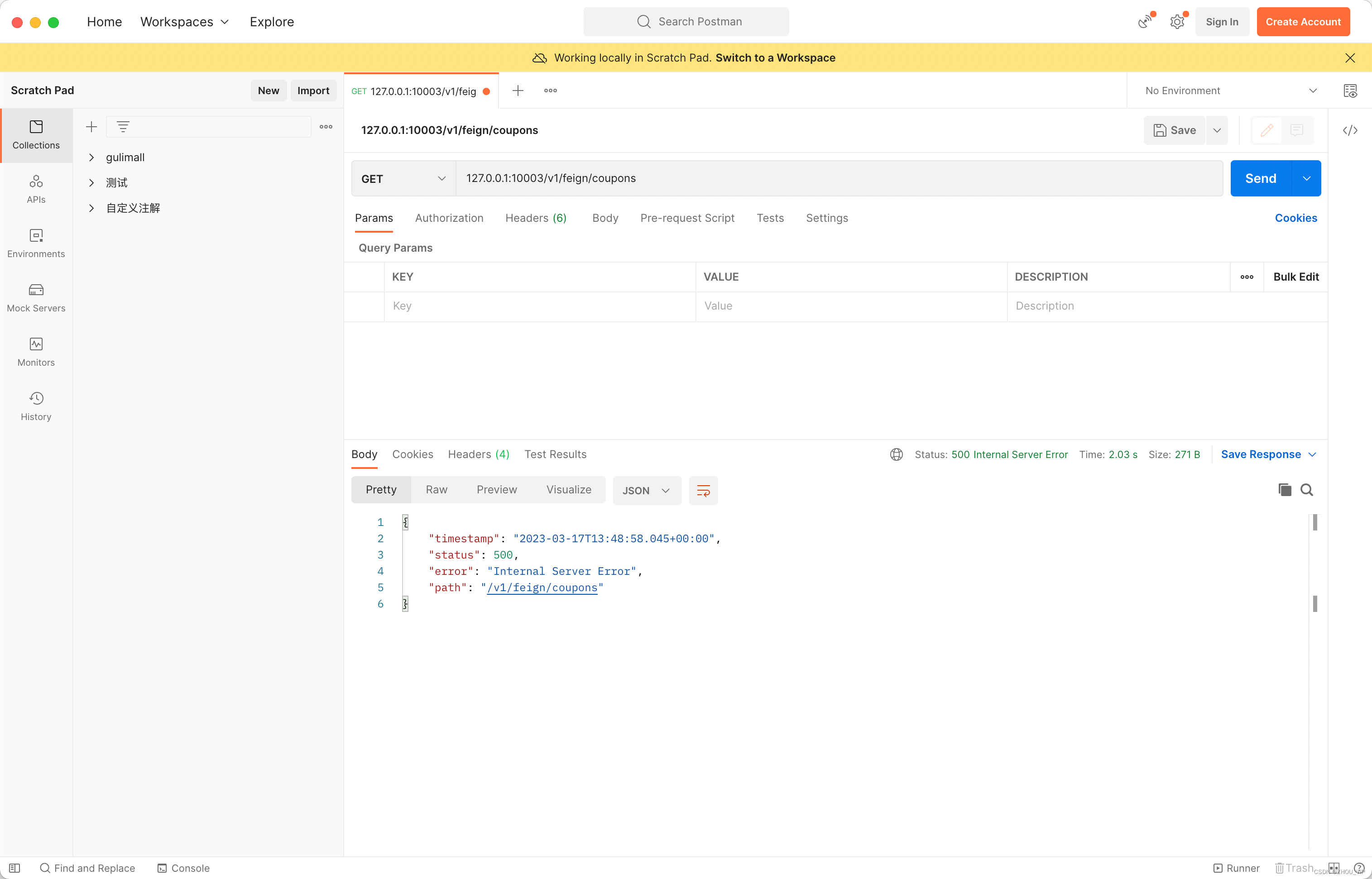
Task: Open the request Settings tab
Action: tap(827, 218)
